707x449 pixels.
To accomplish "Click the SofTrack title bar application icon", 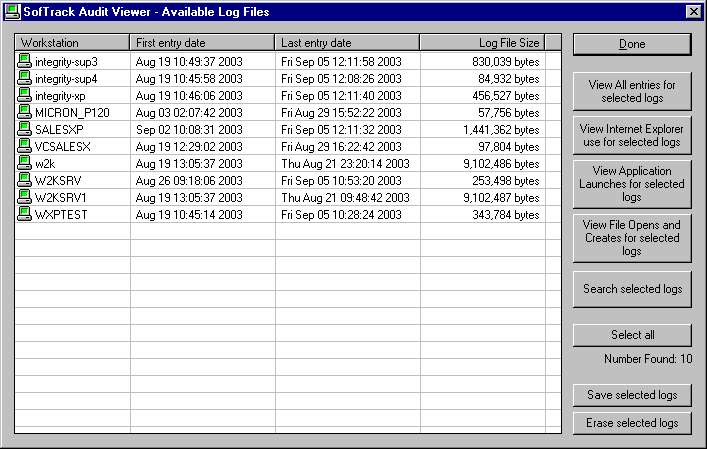I will [x=13, y=12].
